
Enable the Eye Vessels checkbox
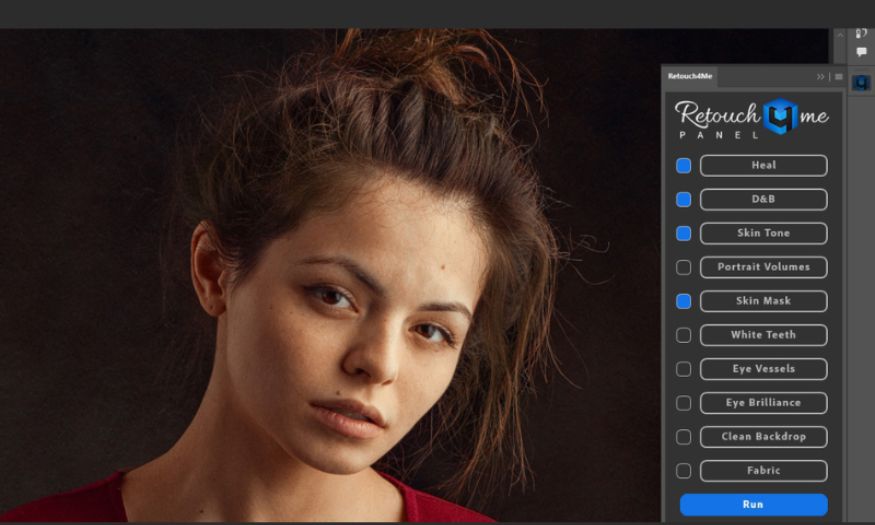coord(684,369)
